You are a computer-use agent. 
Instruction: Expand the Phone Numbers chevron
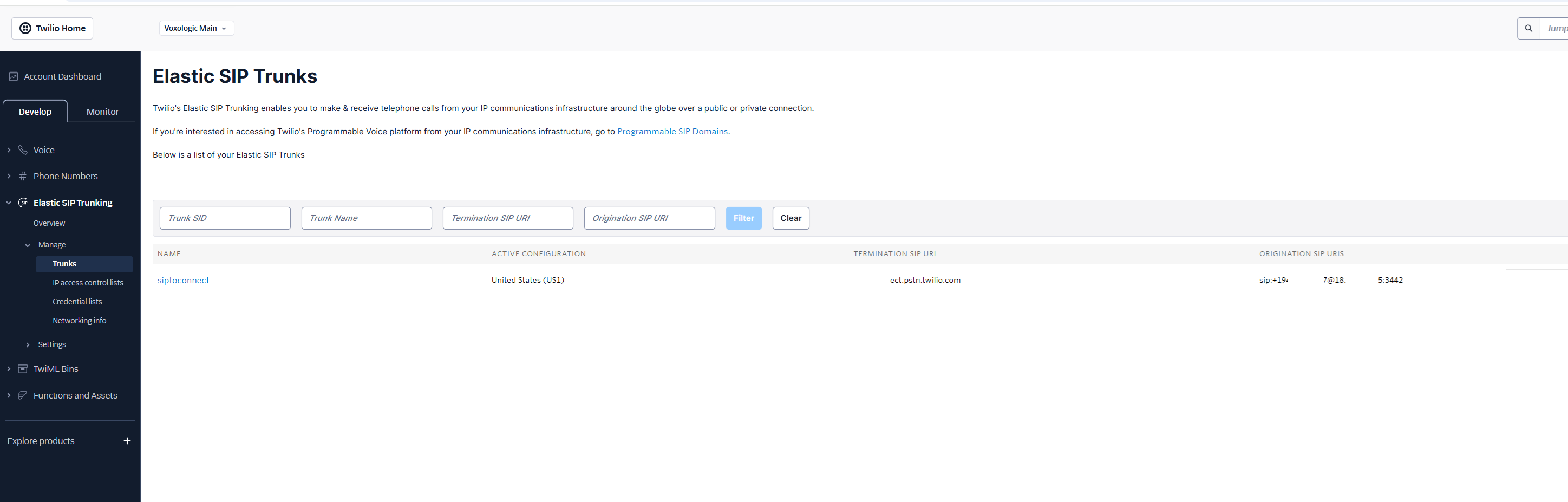9,176
